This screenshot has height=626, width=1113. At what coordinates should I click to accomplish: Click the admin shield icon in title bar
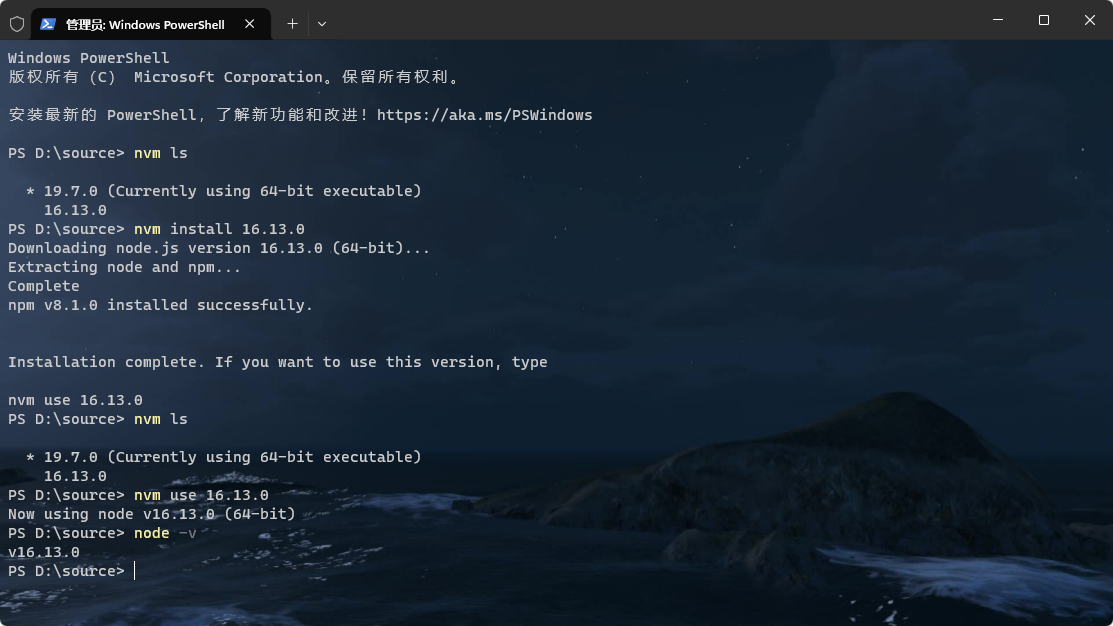pos(17,24)
